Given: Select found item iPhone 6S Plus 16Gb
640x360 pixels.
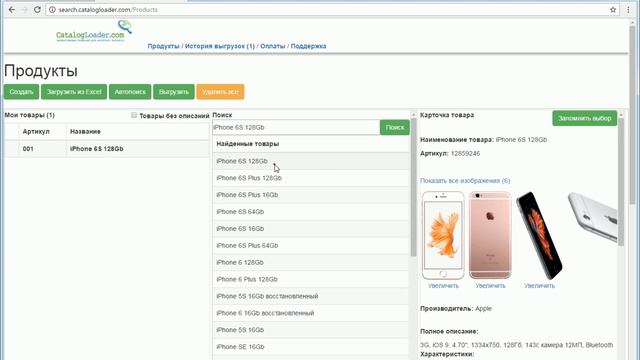Looking at the screenshot, I should point(310,195).
